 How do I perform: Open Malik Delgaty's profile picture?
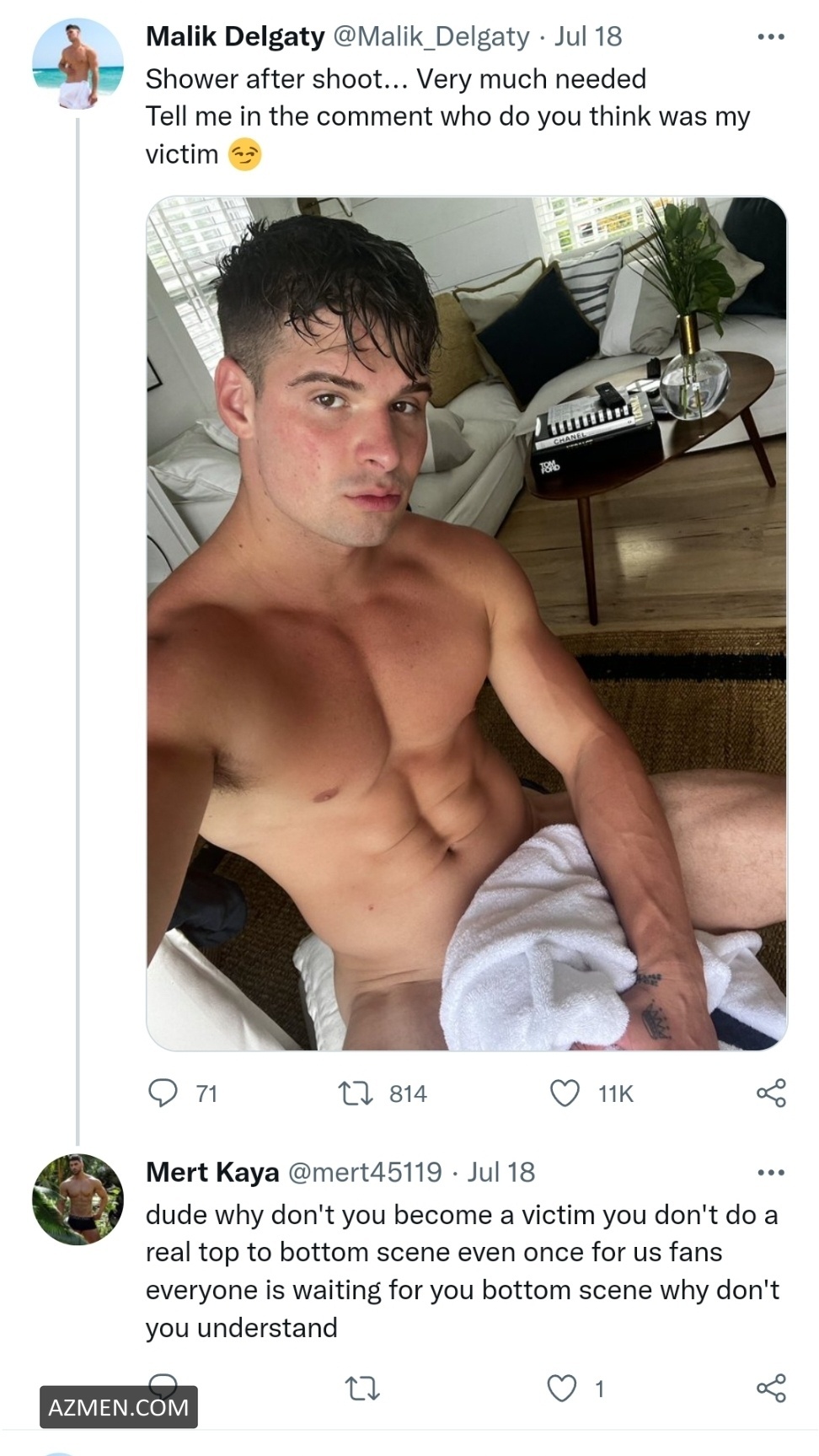pos(78,65)
